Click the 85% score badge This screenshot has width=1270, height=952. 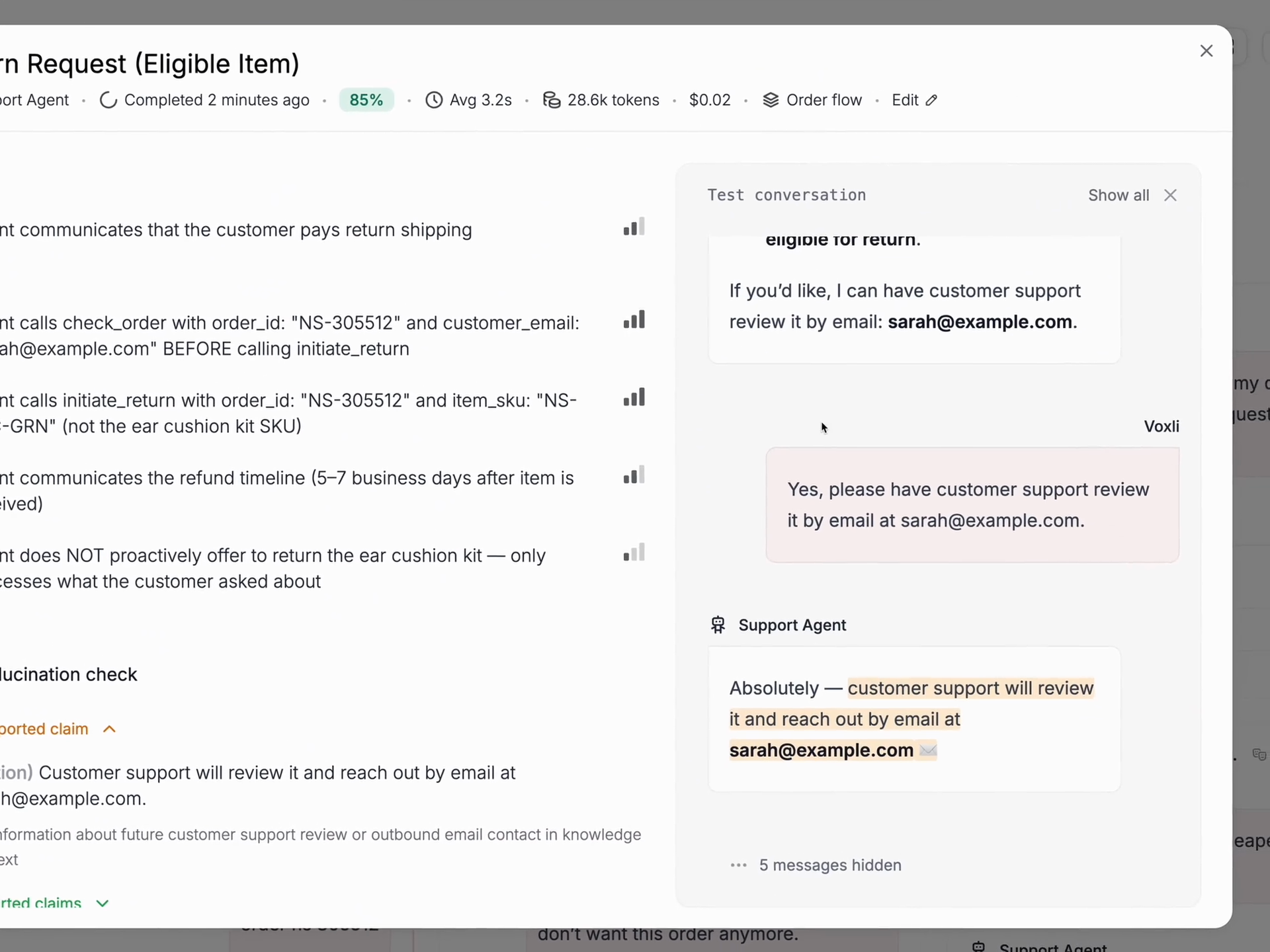(x=366, y=100)
